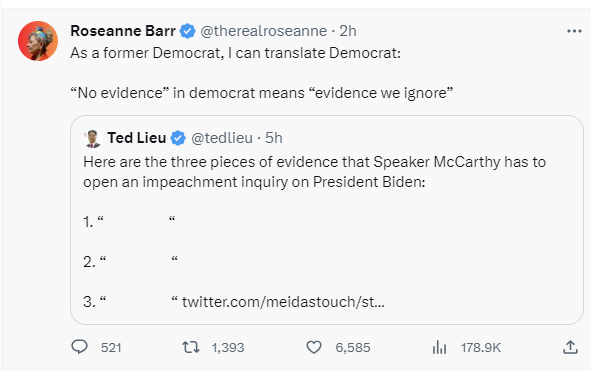Screen dimensions: 591x371
Task: Click the 2h timestamp on tweet
Action: click(348, 31)
